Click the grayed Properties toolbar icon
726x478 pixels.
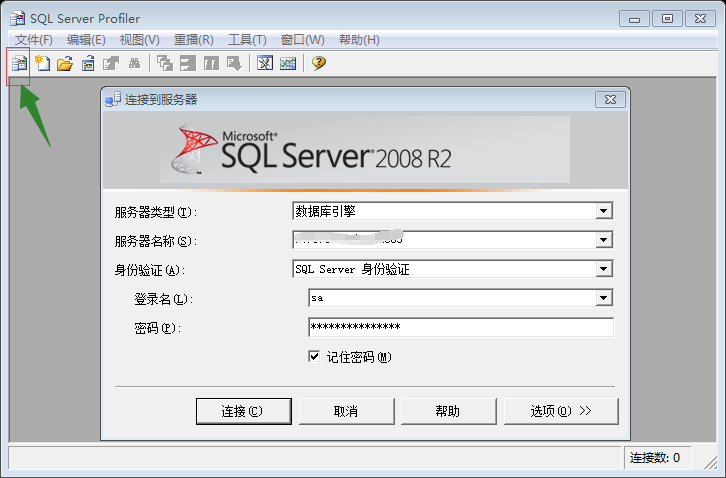click(111, 63)
